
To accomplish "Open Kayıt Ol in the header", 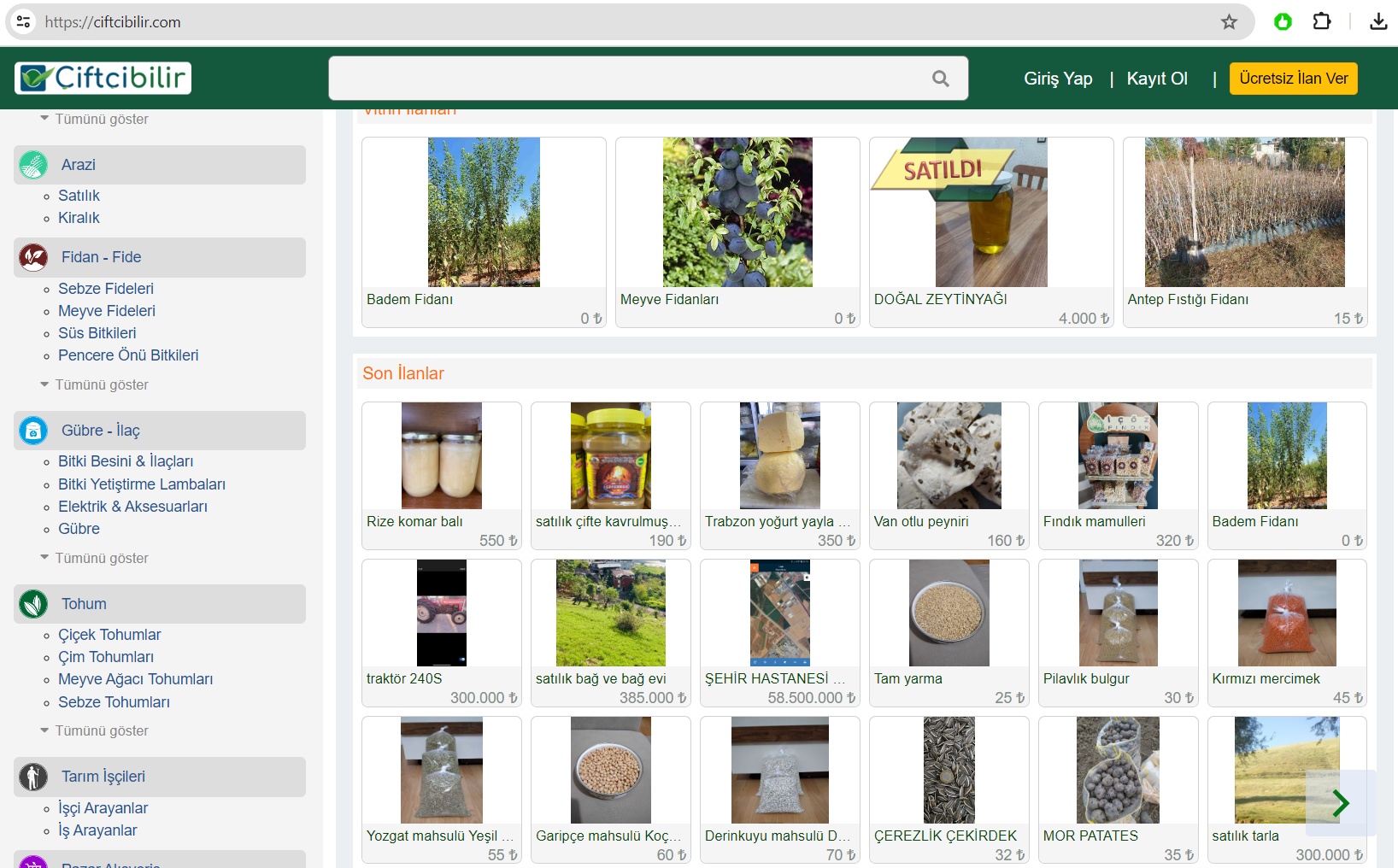I will pos(1157,79).
